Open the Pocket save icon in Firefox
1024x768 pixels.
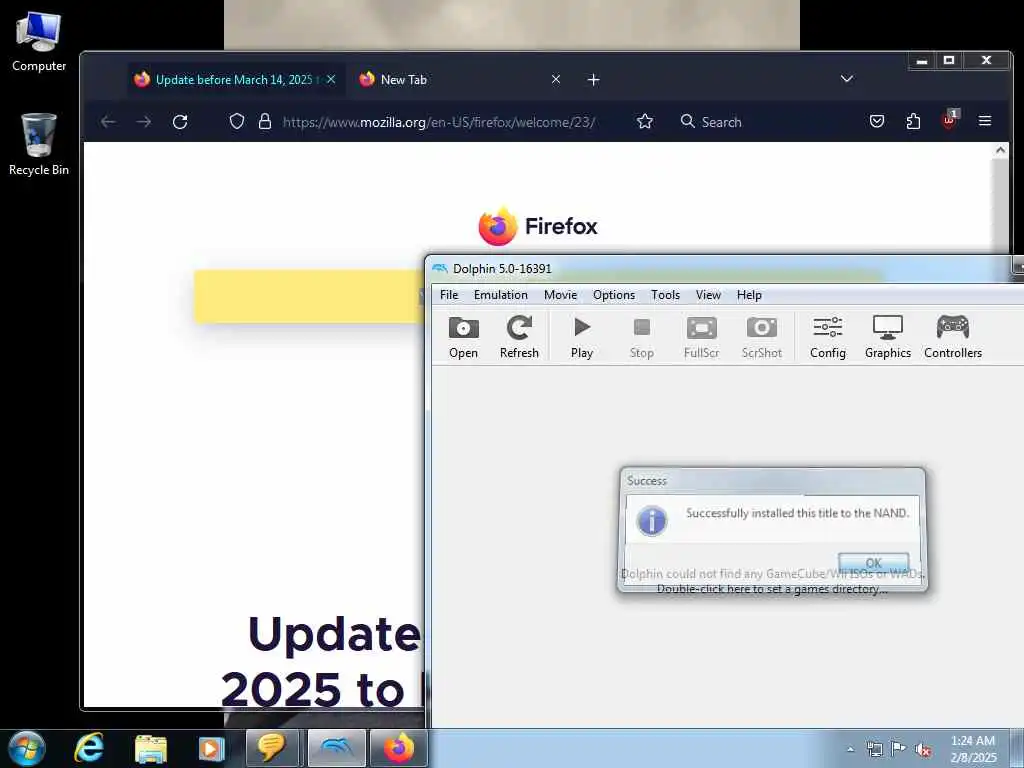(x=877, y=121)
